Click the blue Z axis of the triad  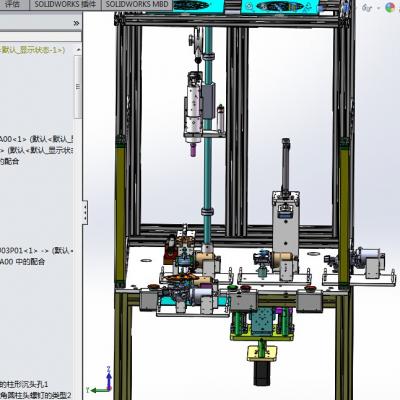pyautogui.click(x=109, y=378)
